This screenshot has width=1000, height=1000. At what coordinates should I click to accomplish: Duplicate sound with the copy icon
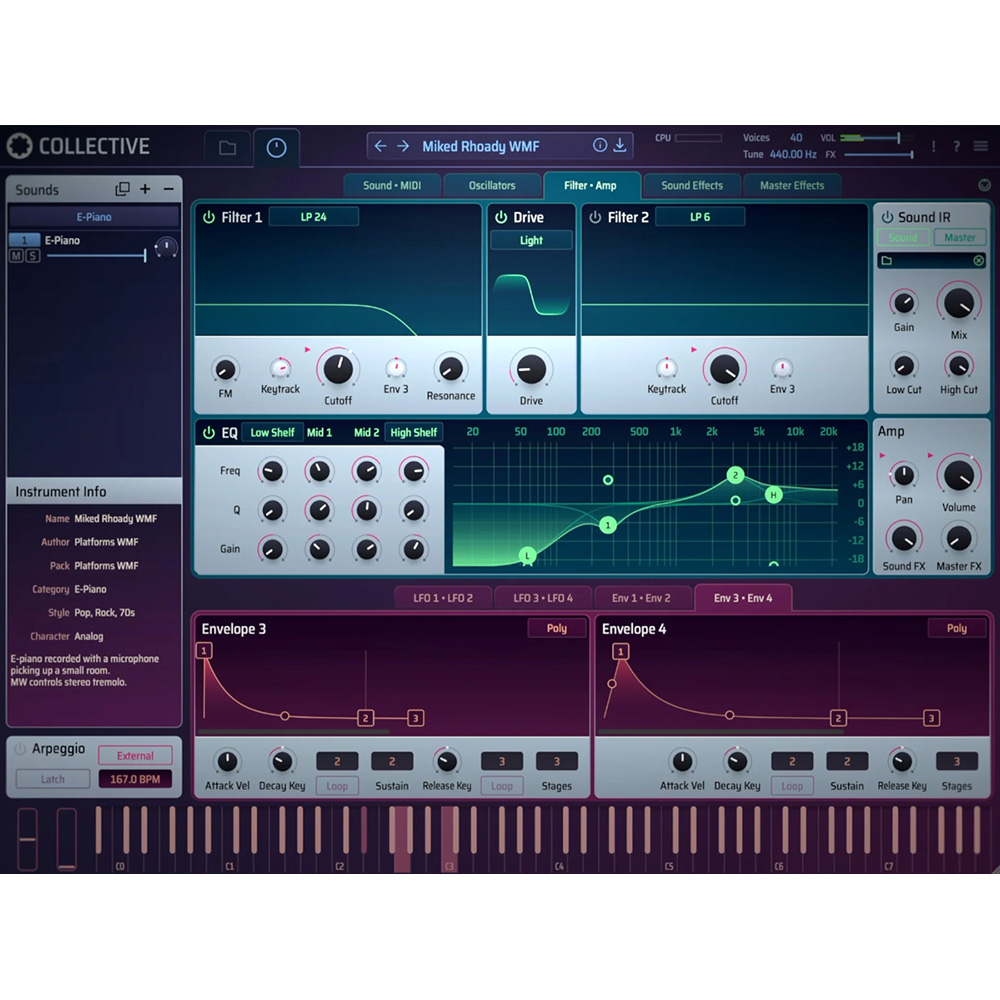tap(122, 189)
